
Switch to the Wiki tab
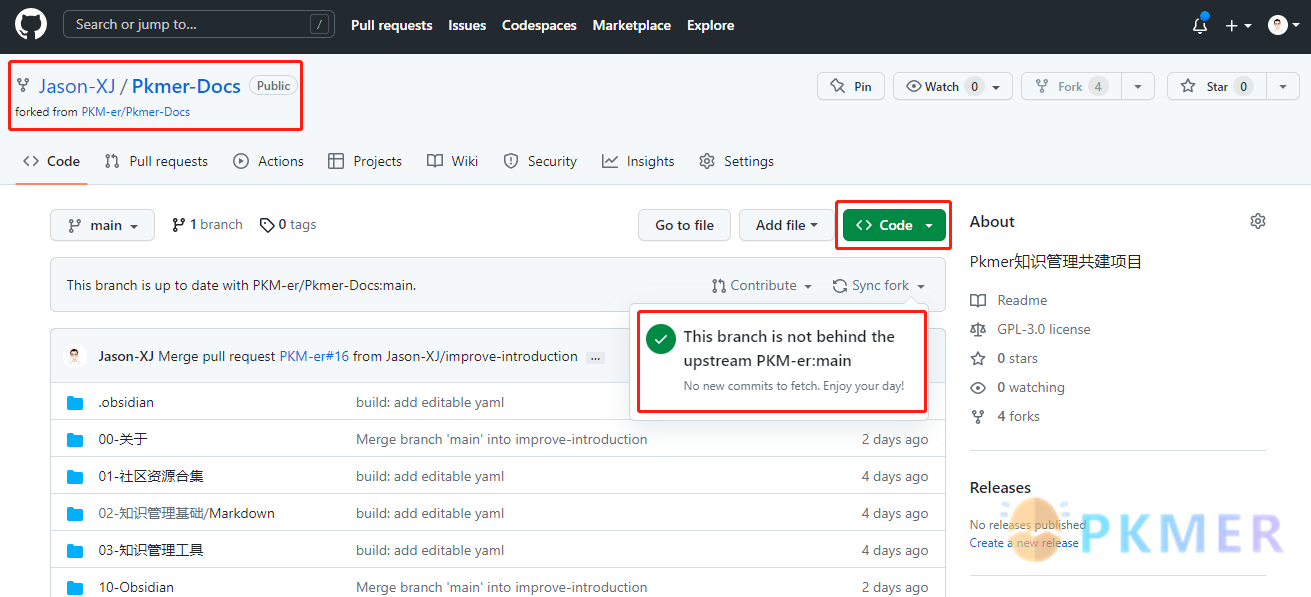(x=452, y=161)
